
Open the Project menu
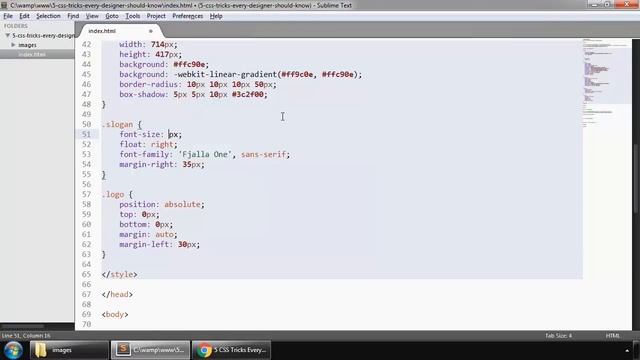tap(156, 16)
